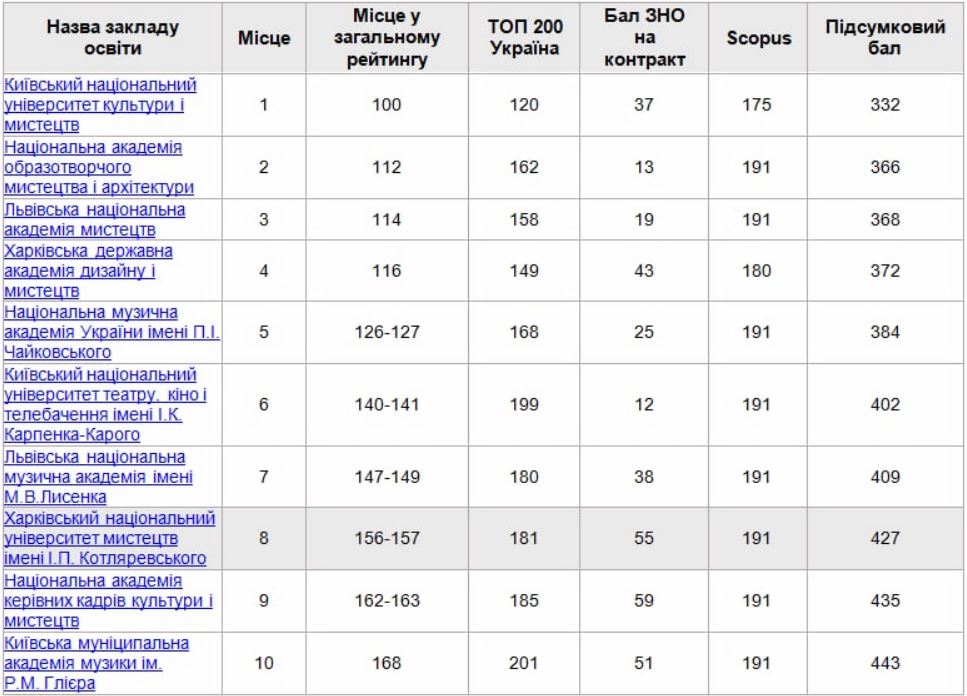Click the "Місце" column header
The width and height of the screenshot is (967, 696).
coord(264,38)
